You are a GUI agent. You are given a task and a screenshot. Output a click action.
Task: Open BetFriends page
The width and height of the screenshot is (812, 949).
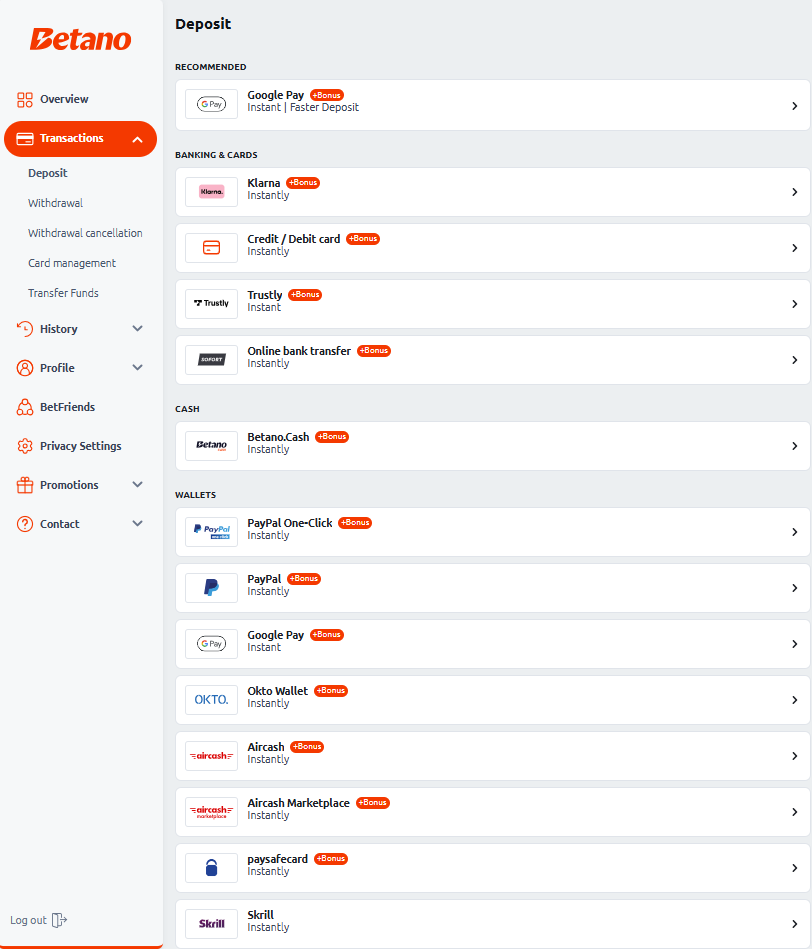pyautogui.click(x=68, y=407)
